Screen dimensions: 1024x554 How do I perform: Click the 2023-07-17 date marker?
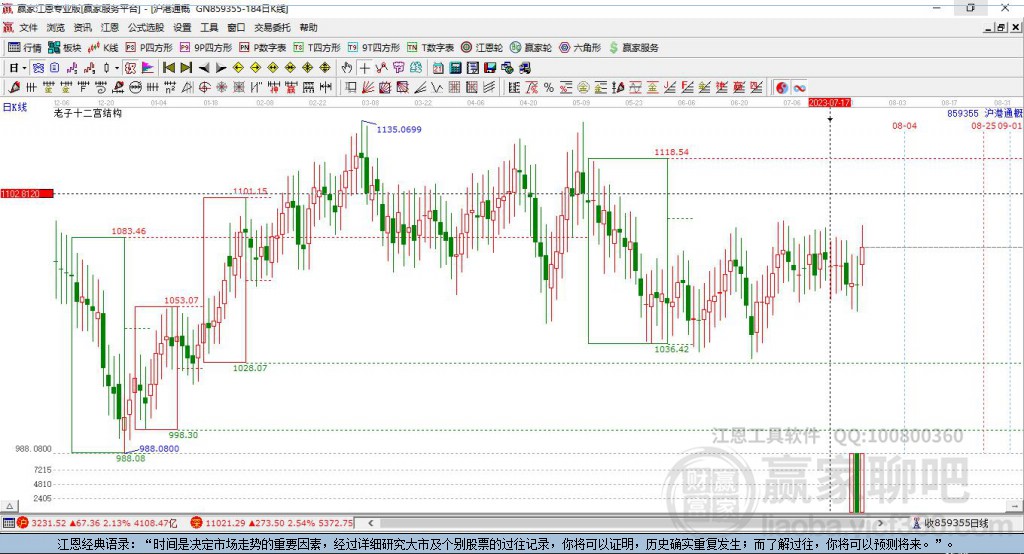click(829, 103)
